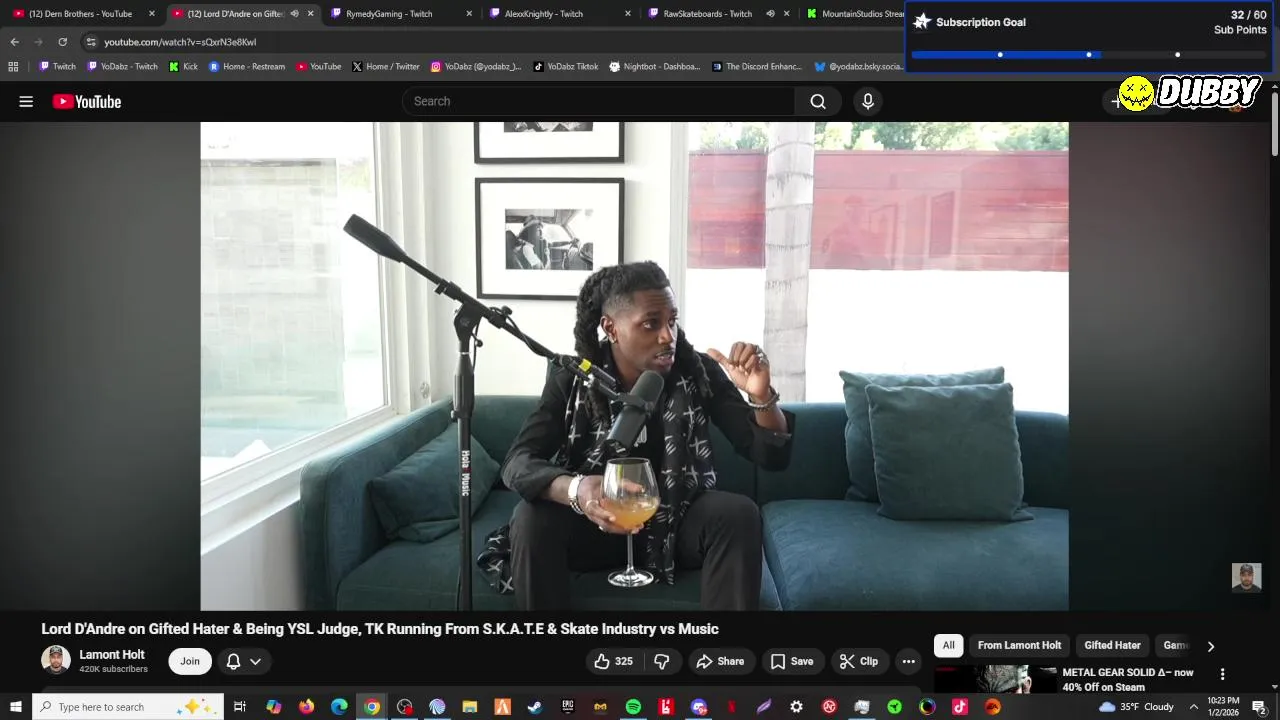Viewport: 1280px width, 720px height.
Task: Open the Kick bookmark
Action: 183,67
